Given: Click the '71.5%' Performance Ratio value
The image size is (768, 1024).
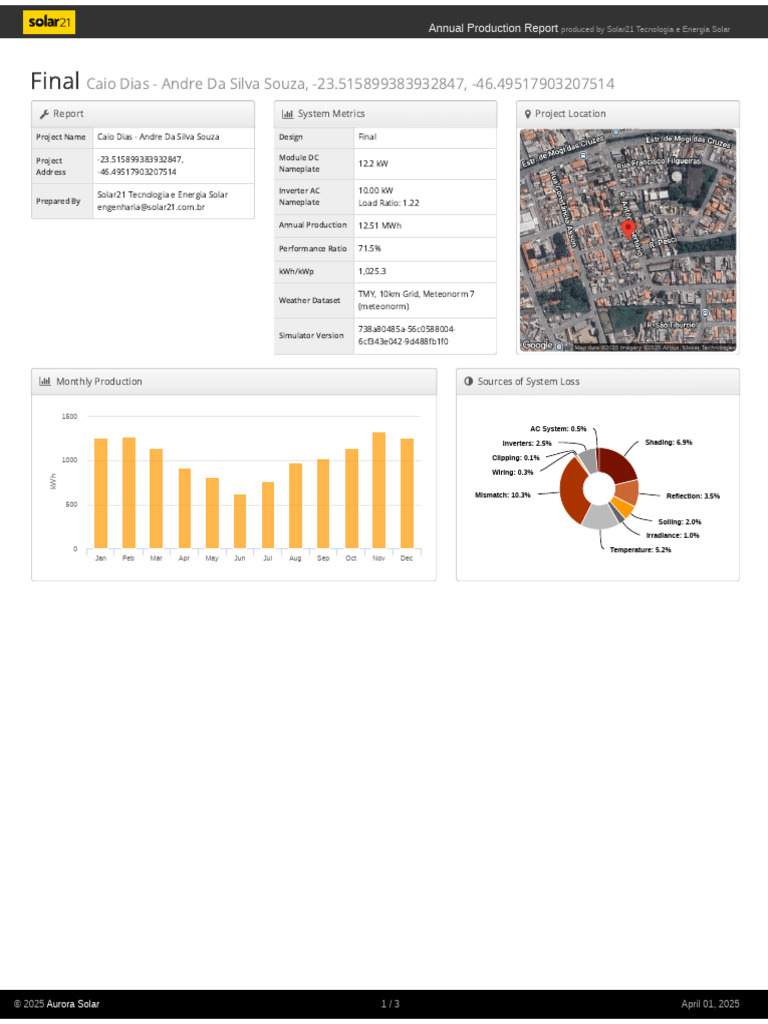Looking at the screenshot, I should [x=370, y=249].
